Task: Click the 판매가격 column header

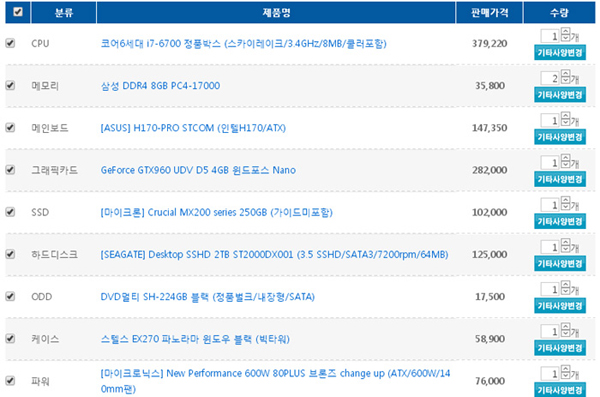Action: [x=489, y=13]
